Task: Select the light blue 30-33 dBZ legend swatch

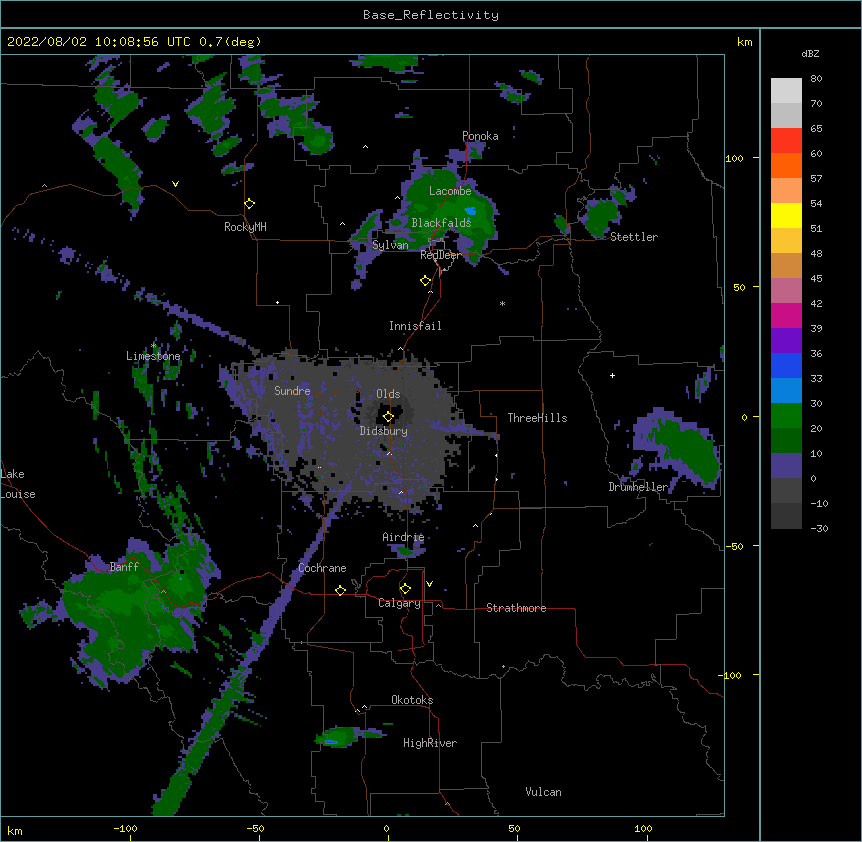Action: [786, 391]
